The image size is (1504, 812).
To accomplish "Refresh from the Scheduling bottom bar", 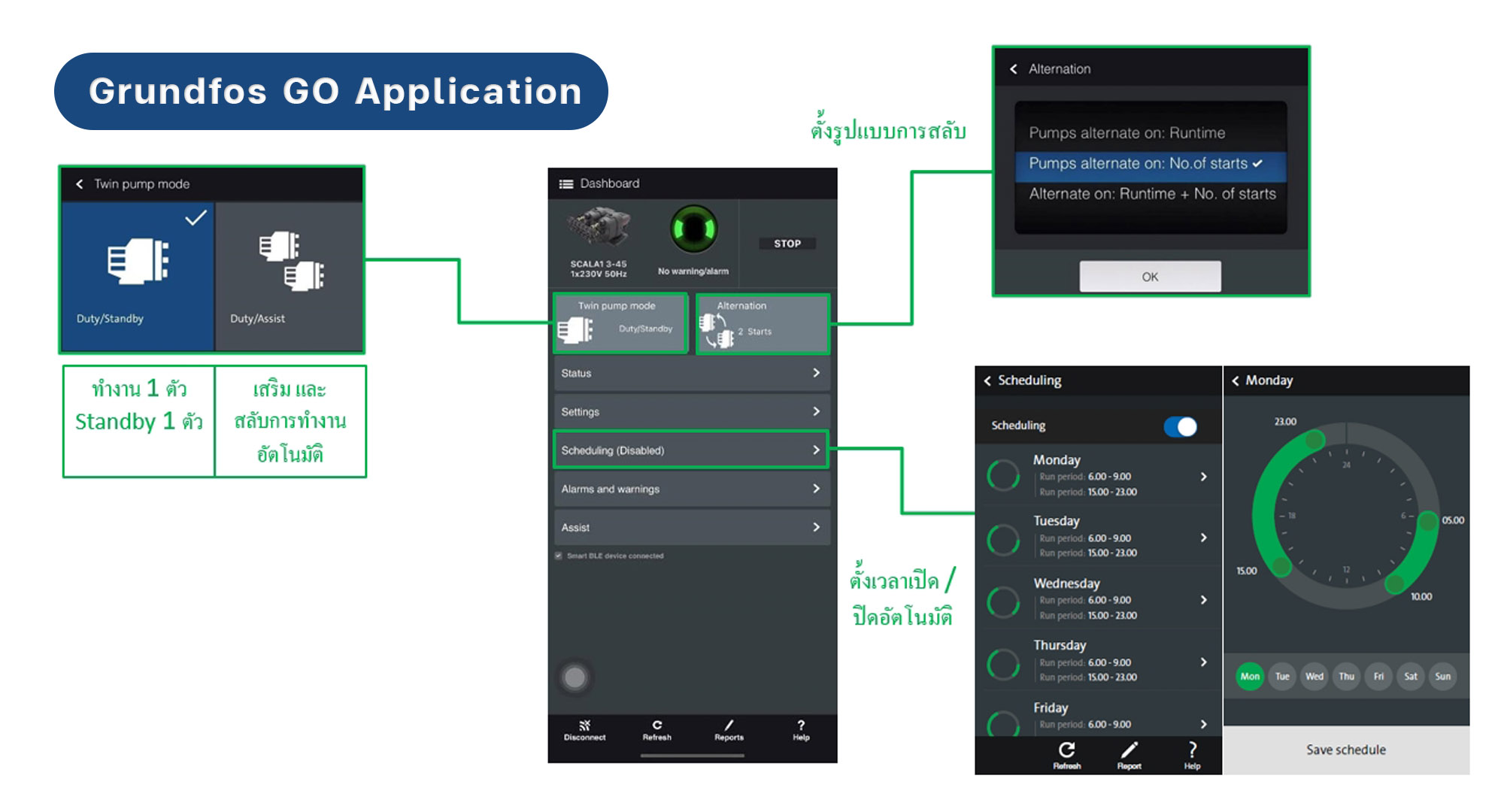I will pyautogui.click(x=1066, y=755).
